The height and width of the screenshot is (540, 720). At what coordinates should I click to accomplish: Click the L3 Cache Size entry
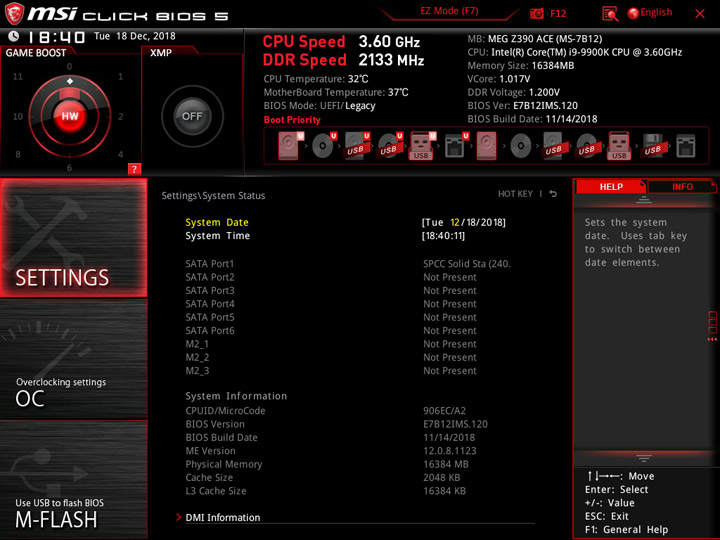pyautogui.click(x=215, y=491)
